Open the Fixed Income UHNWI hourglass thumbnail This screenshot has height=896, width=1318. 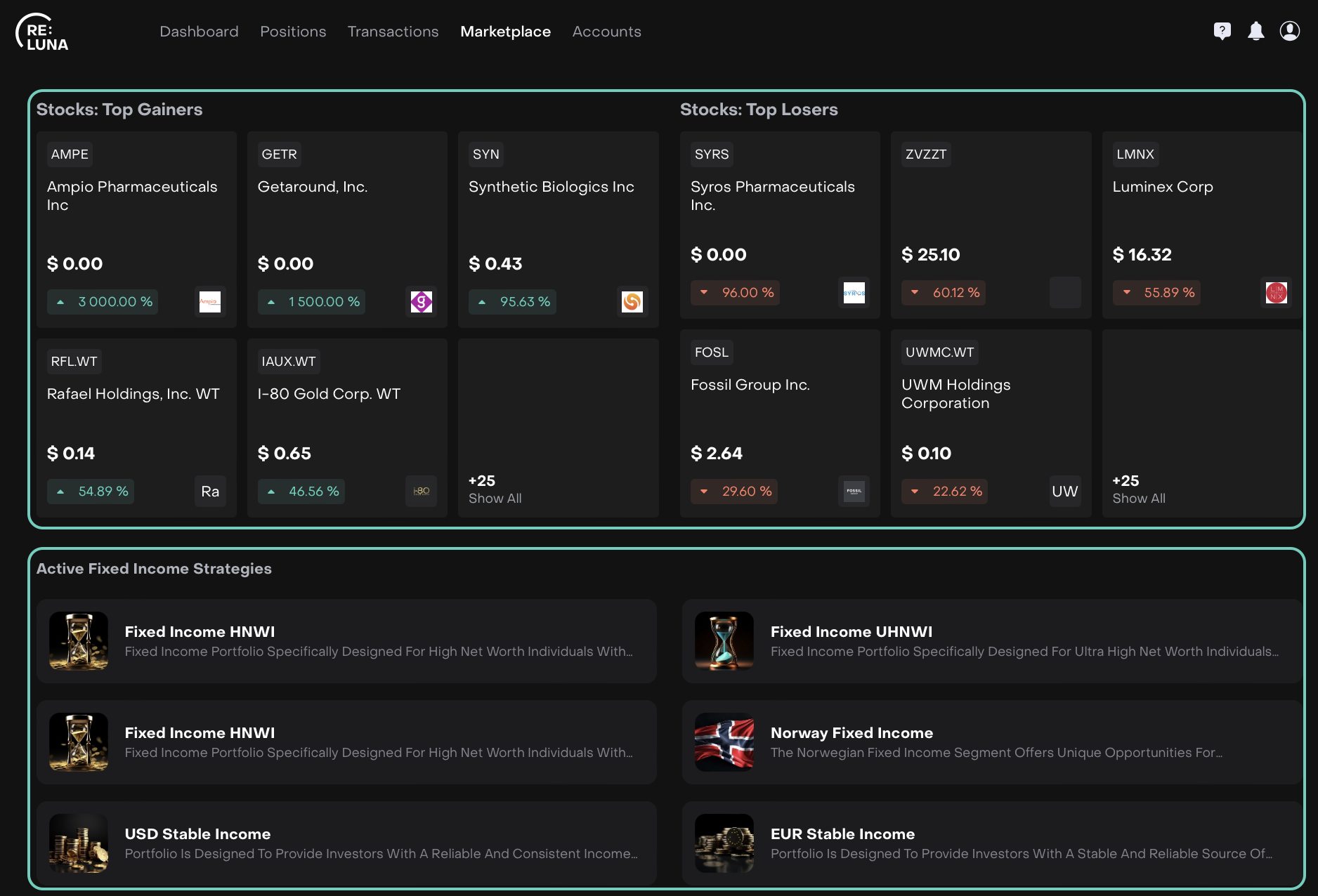pyautogui.click(x=724, y=641)
